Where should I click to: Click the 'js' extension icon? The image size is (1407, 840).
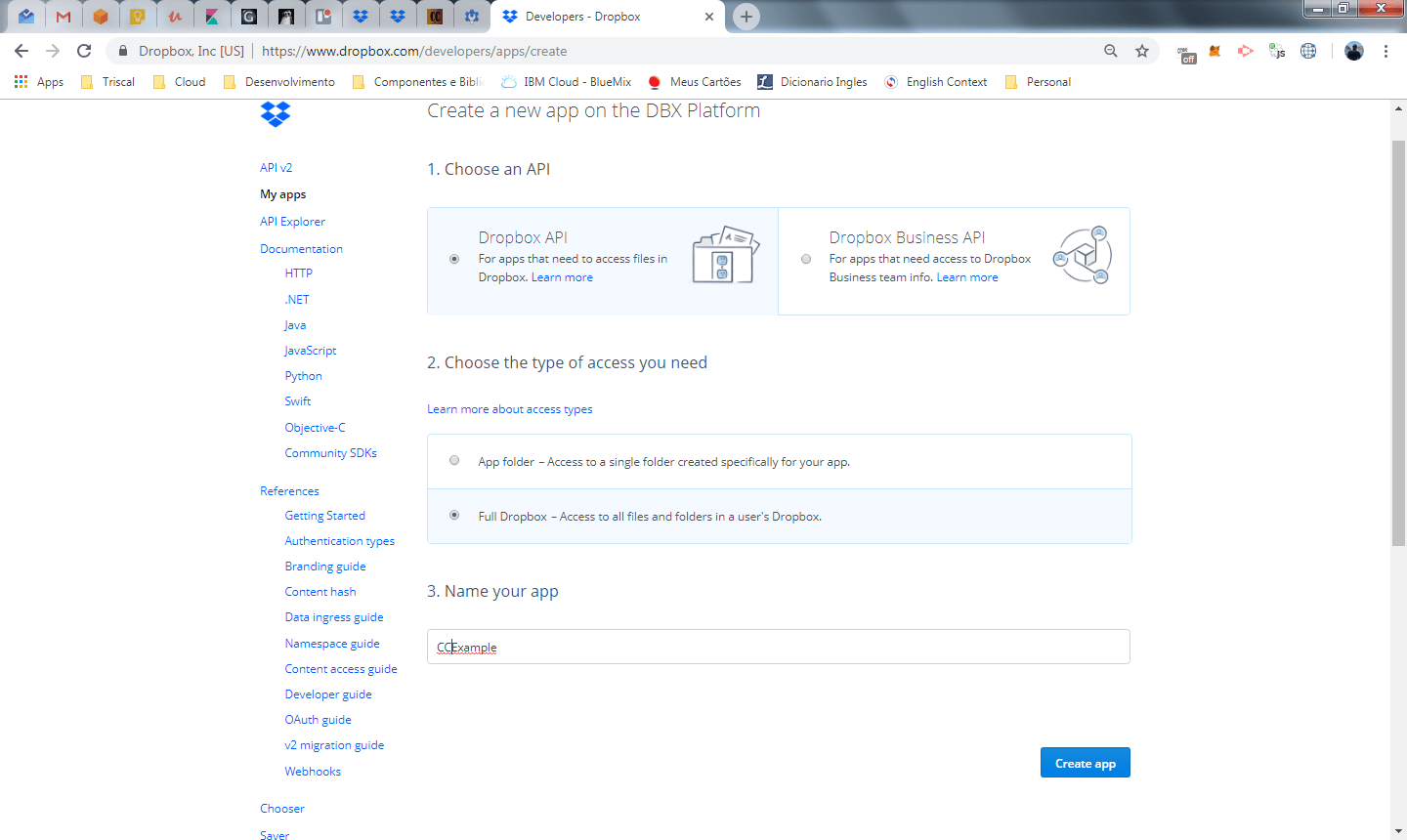pos(1277,51)
